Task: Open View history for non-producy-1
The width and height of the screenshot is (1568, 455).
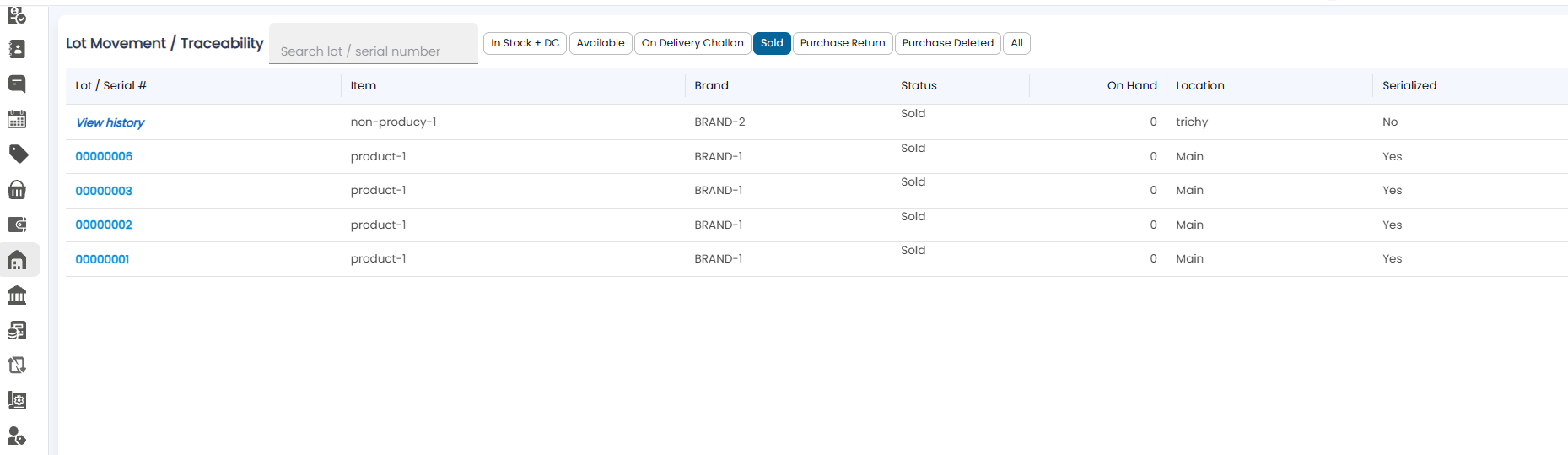Action: click(x=110, y=122)
